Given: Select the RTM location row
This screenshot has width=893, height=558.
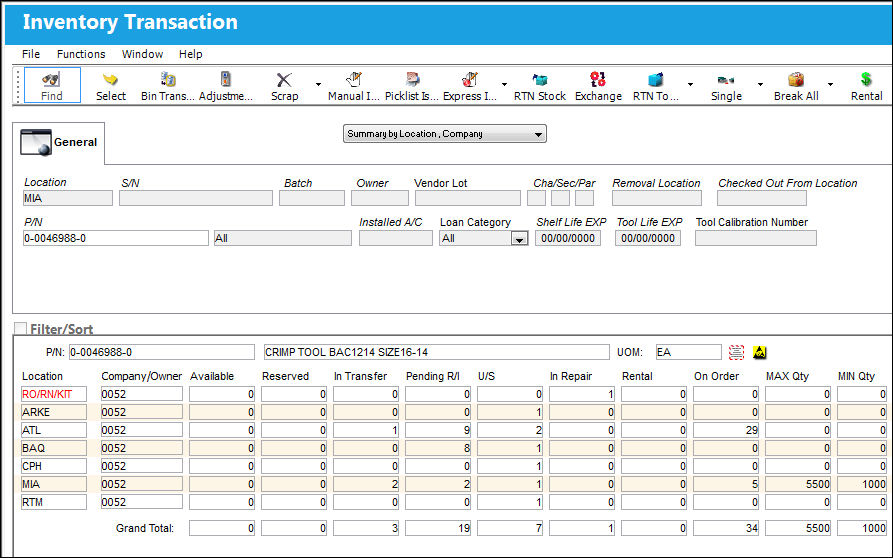Looking at the screenshot, I should (454, 502).
